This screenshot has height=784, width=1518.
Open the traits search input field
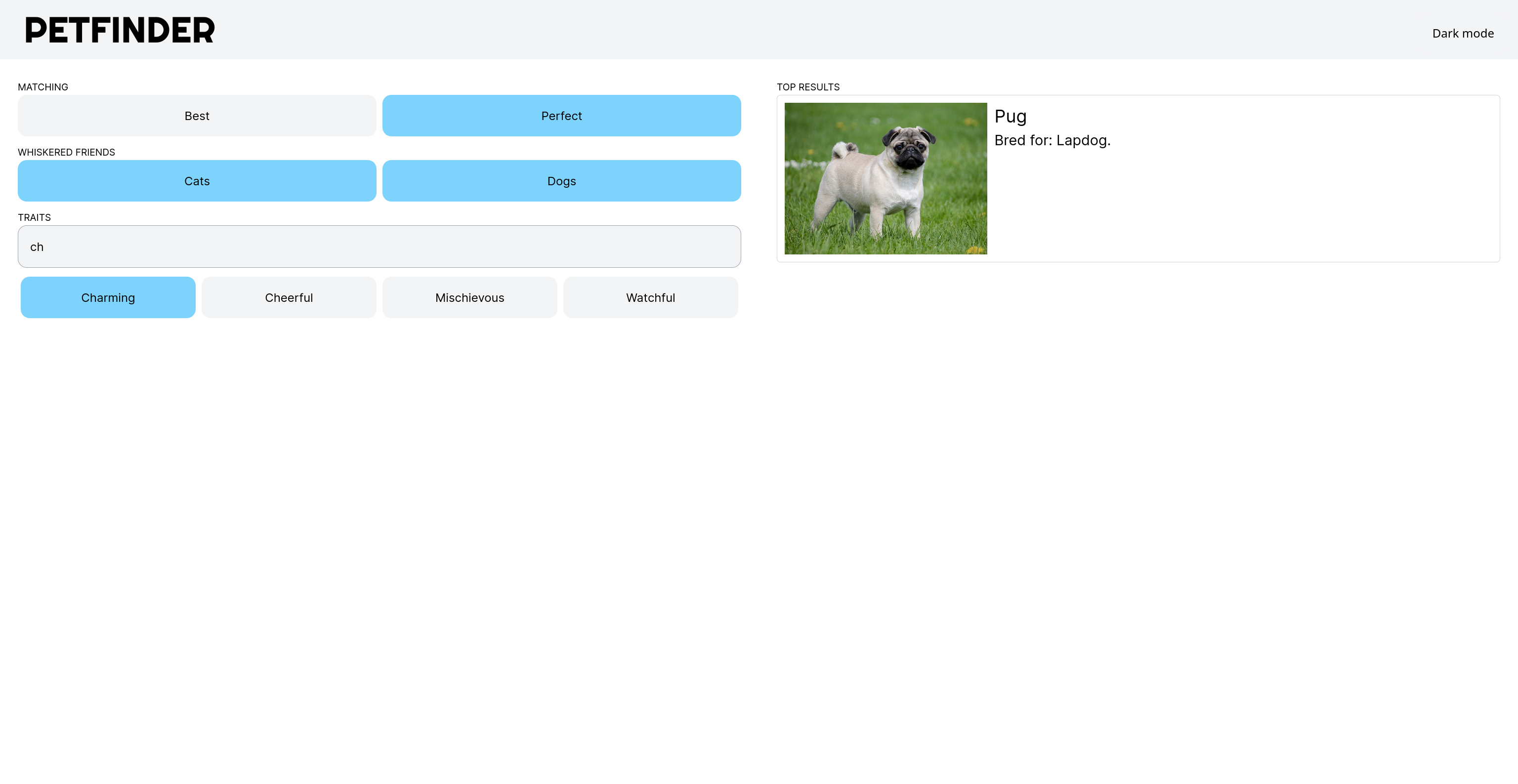pos(379,246)
